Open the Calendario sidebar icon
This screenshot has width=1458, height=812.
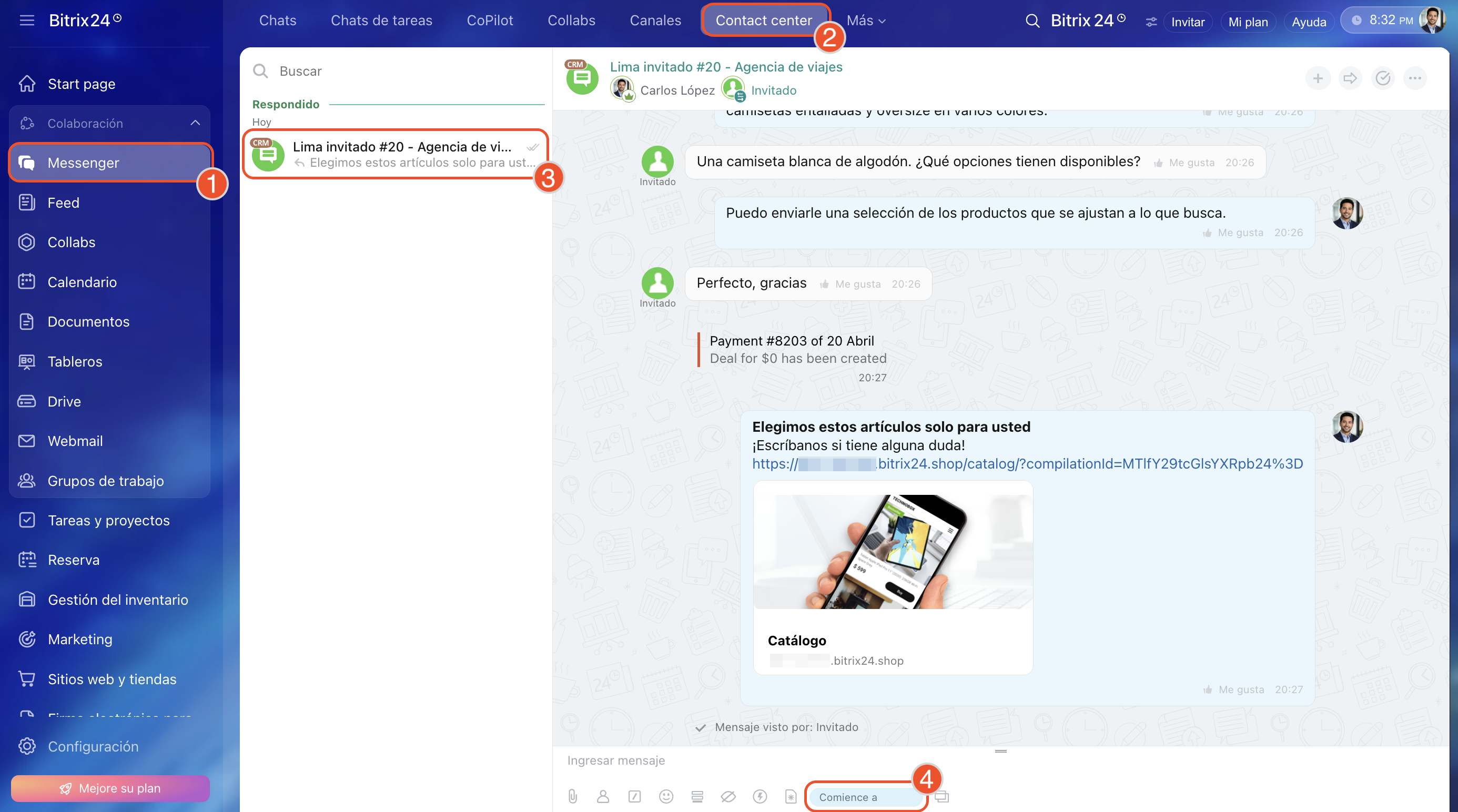point(27,282)
